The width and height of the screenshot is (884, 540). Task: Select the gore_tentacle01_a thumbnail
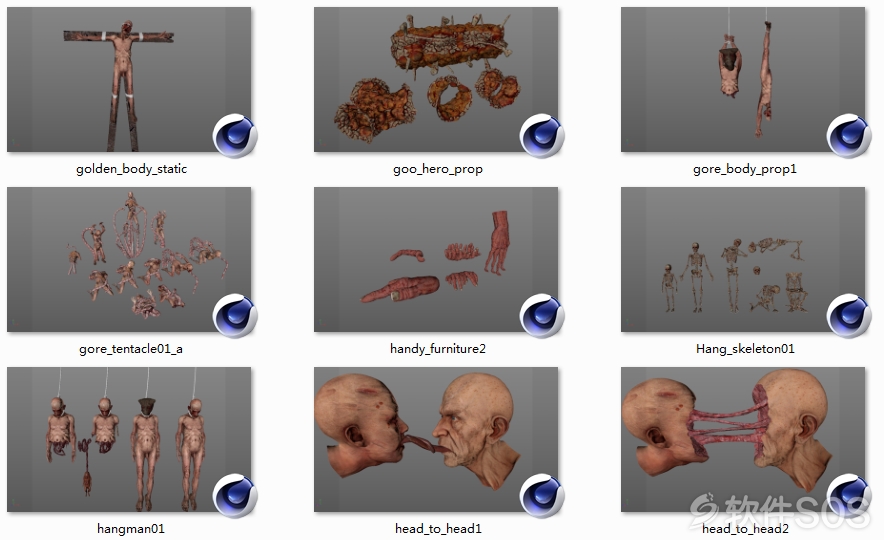point(129,259)
